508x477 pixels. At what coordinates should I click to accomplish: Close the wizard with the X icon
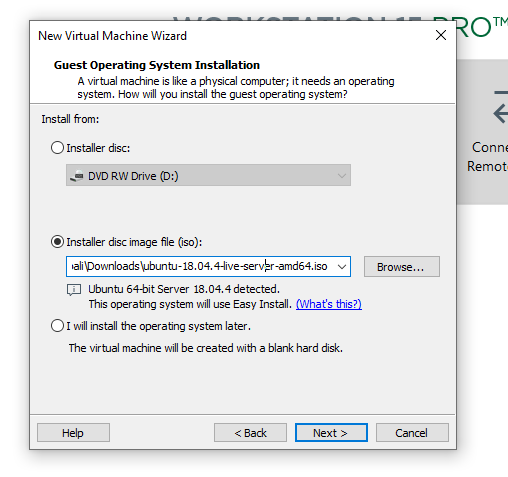[x=441, y=35]
